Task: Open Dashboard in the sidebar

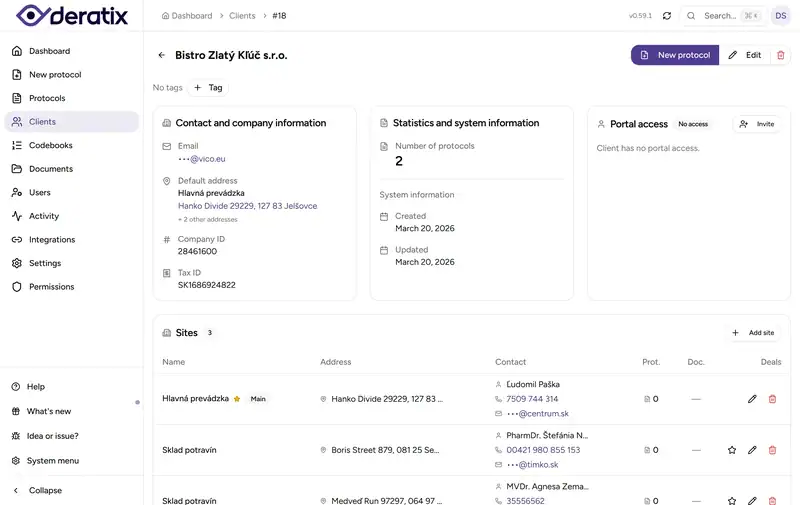Action: point(71,51)
